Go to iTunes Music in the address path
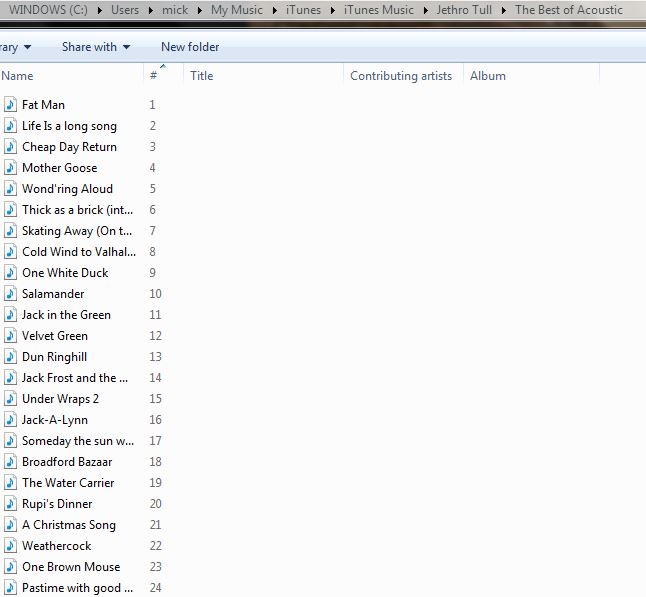Image resolution: width=646 pixels, height=597 pixels. point(379,10)
